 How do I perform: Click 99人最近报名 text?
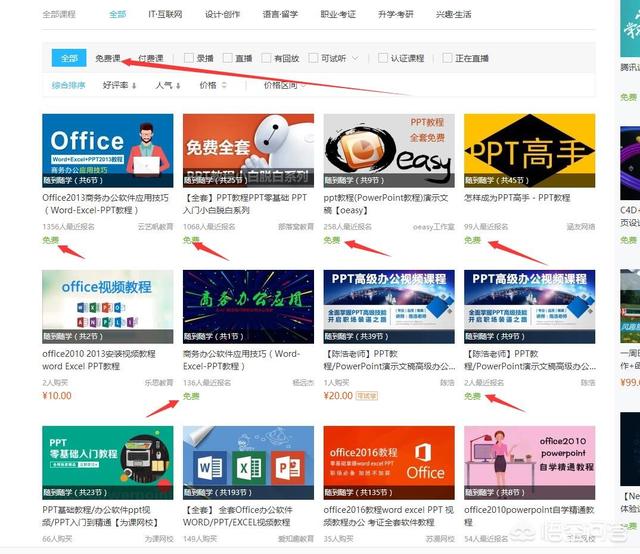click(486, 227)
